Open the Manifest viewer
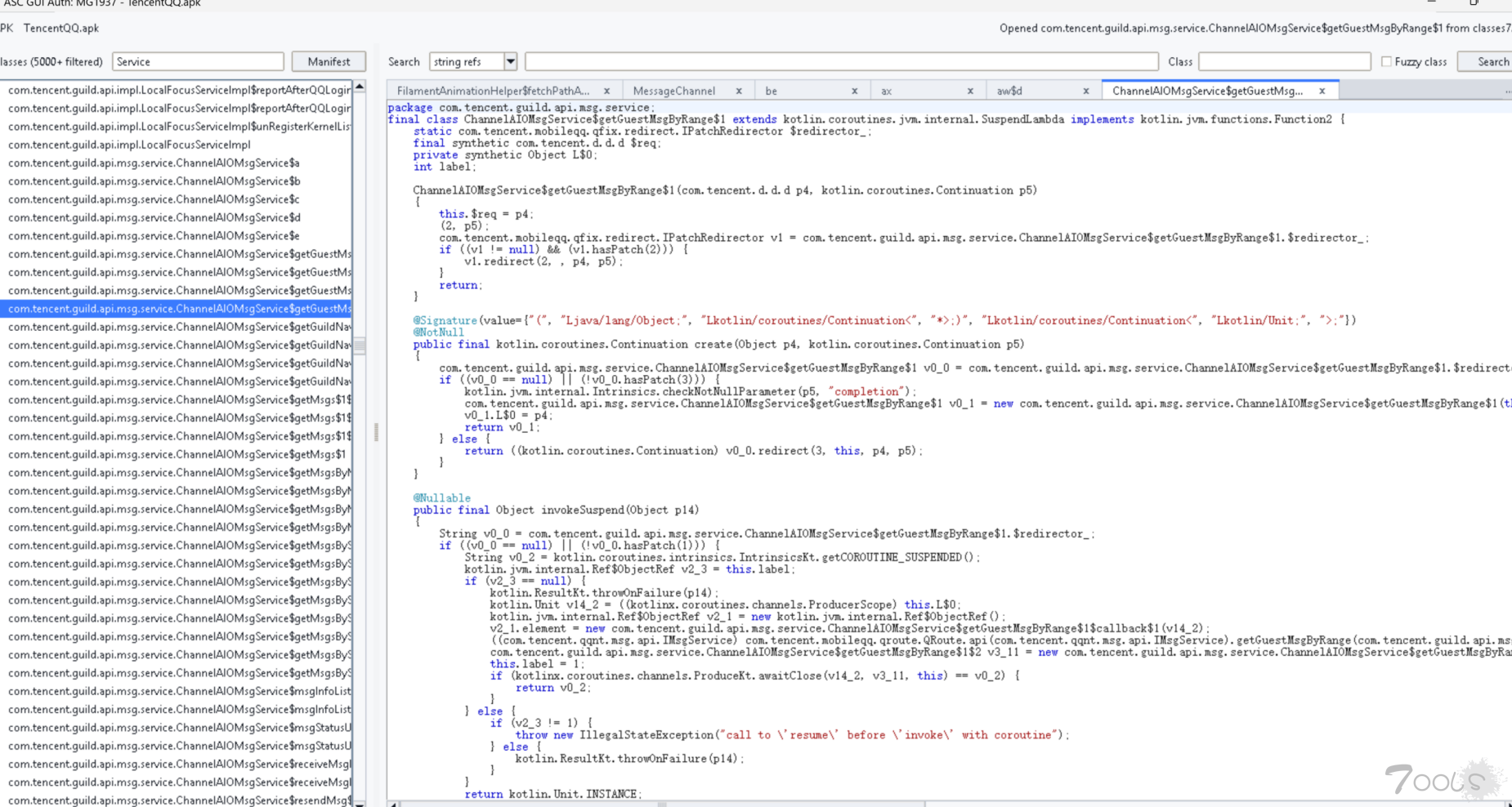Viewport: 1512px width, 807px height. (329, 61)
